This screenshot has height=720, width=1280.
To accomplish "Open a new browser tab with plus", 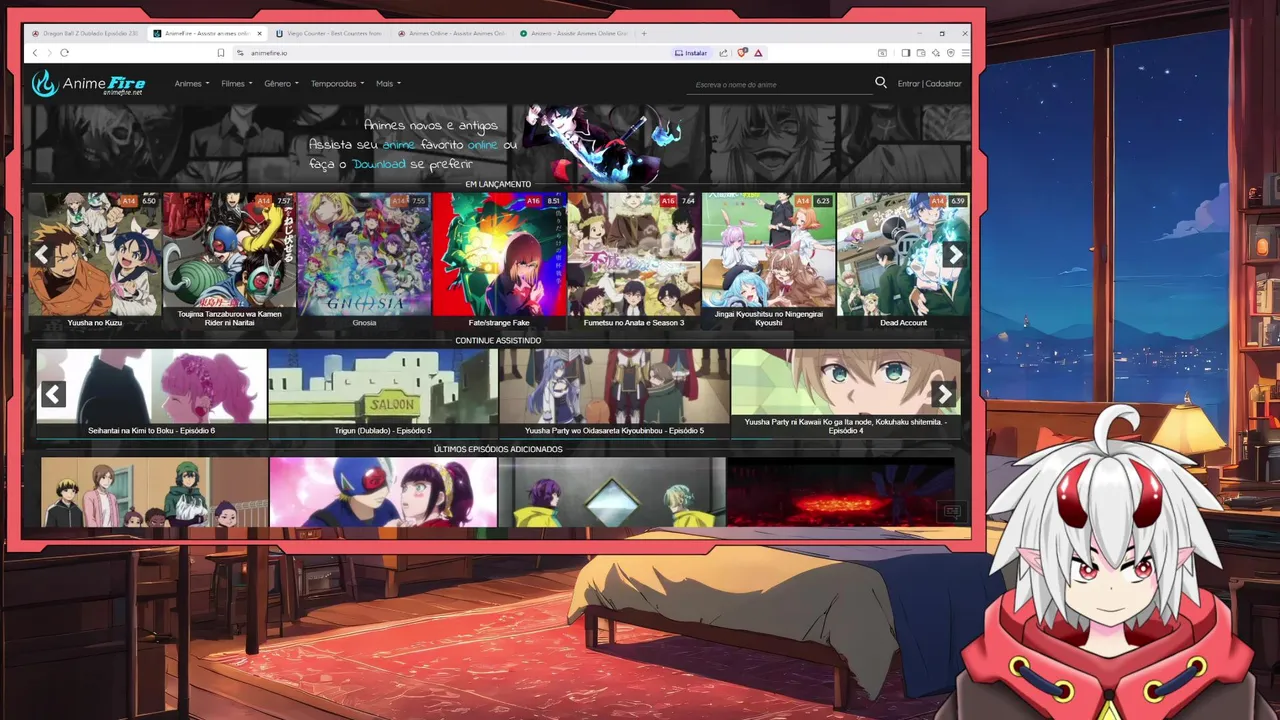I will 643,33.
